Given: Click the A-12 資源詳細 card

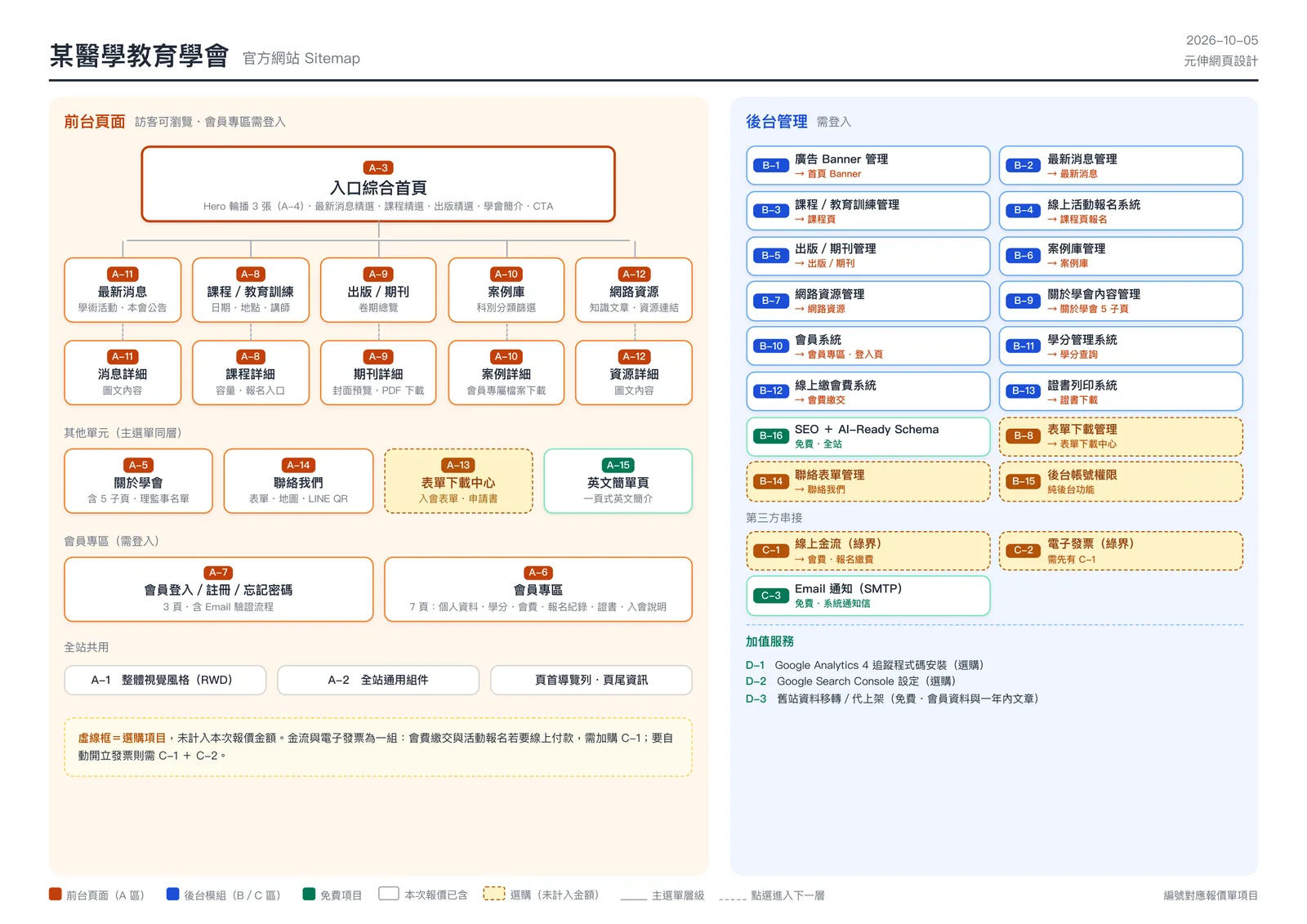Looking at the screenshot, I should click(x=634, y=373).
